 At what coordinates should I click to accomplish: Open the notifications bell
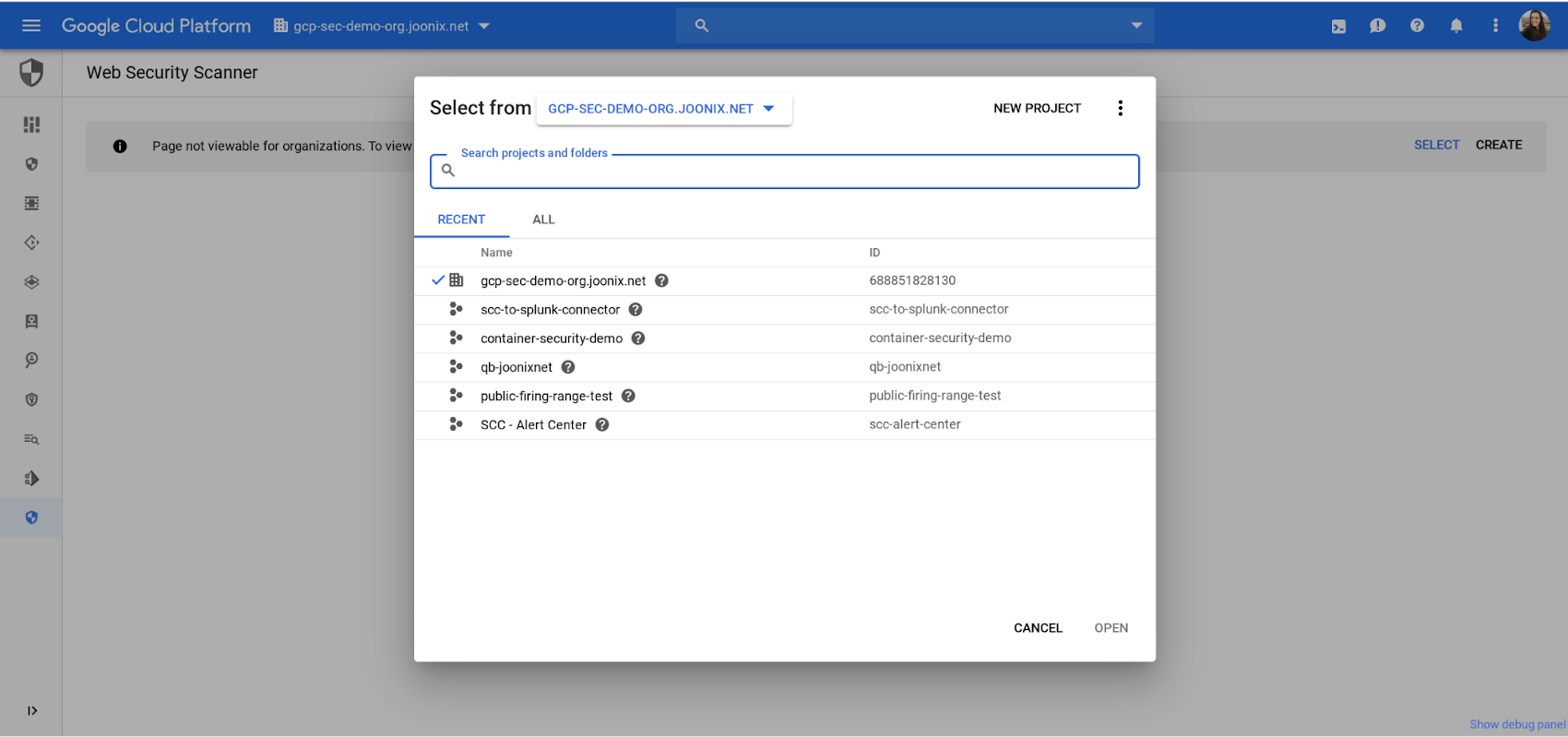[1456, 26]
